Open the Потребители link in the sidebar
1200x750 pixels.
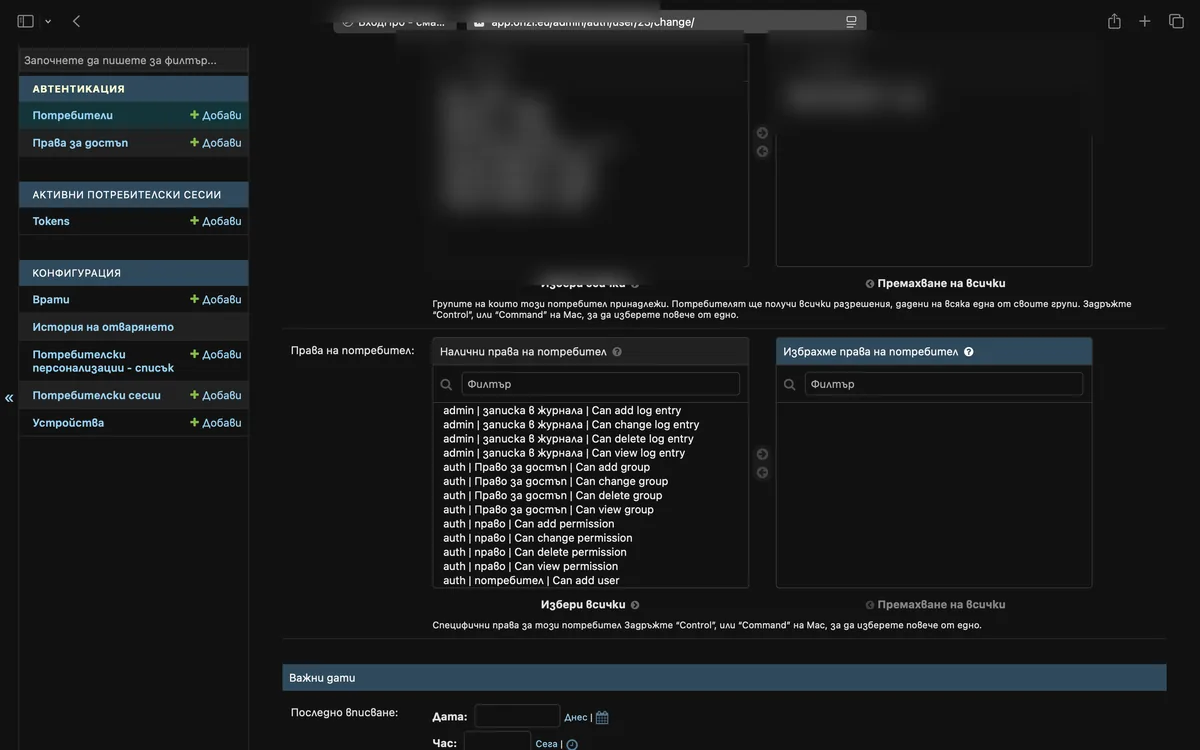pos(73,115)
